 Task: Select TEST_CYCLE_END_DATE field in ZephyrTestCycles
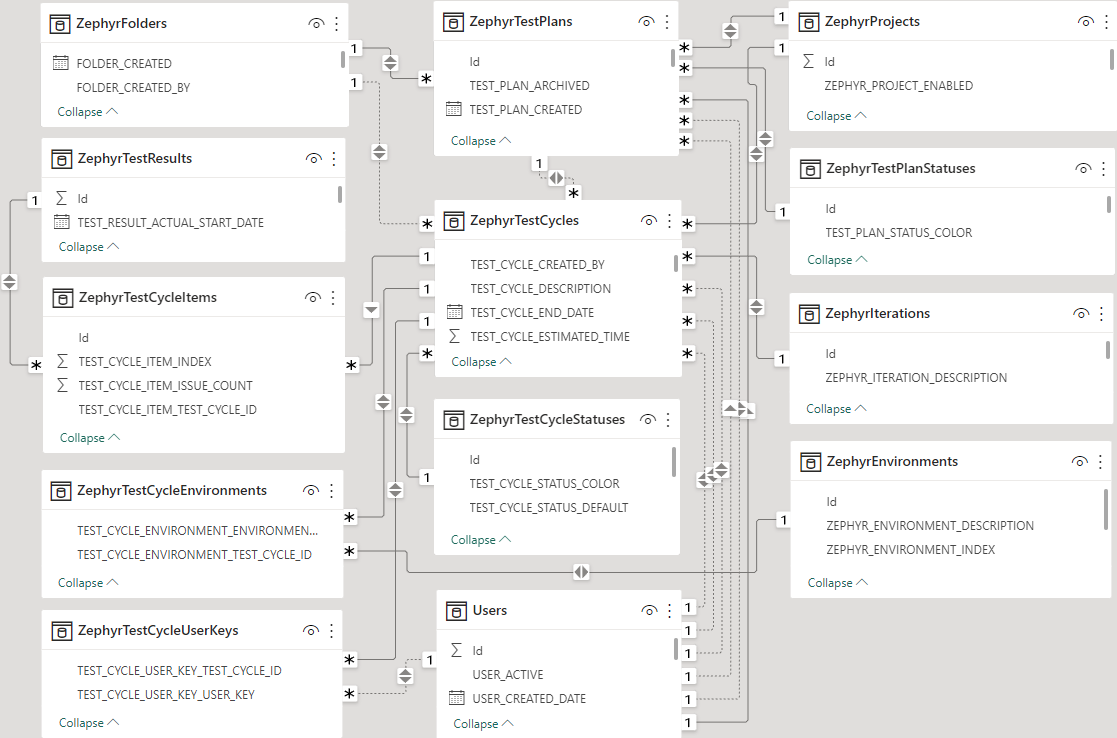pyautogui.click(x=531, y=313)
